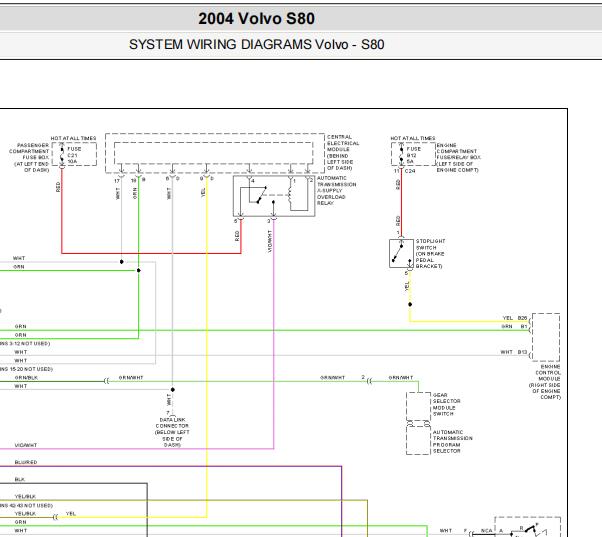Image resolution: width=602 pixels, height=537 pixels.
Task: Click the "STOPLIGHT SWITCH" label
Action: (430, 253)
